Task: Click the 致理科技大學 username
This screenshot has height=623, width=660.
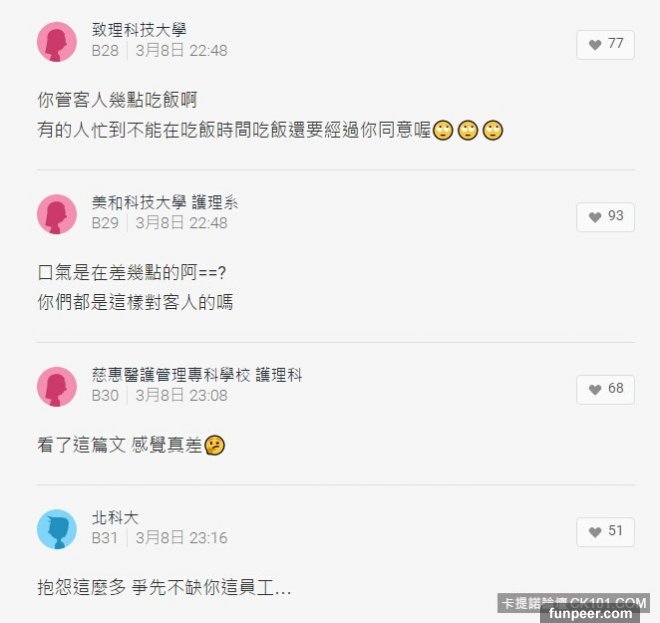Action: pos(139,30)
